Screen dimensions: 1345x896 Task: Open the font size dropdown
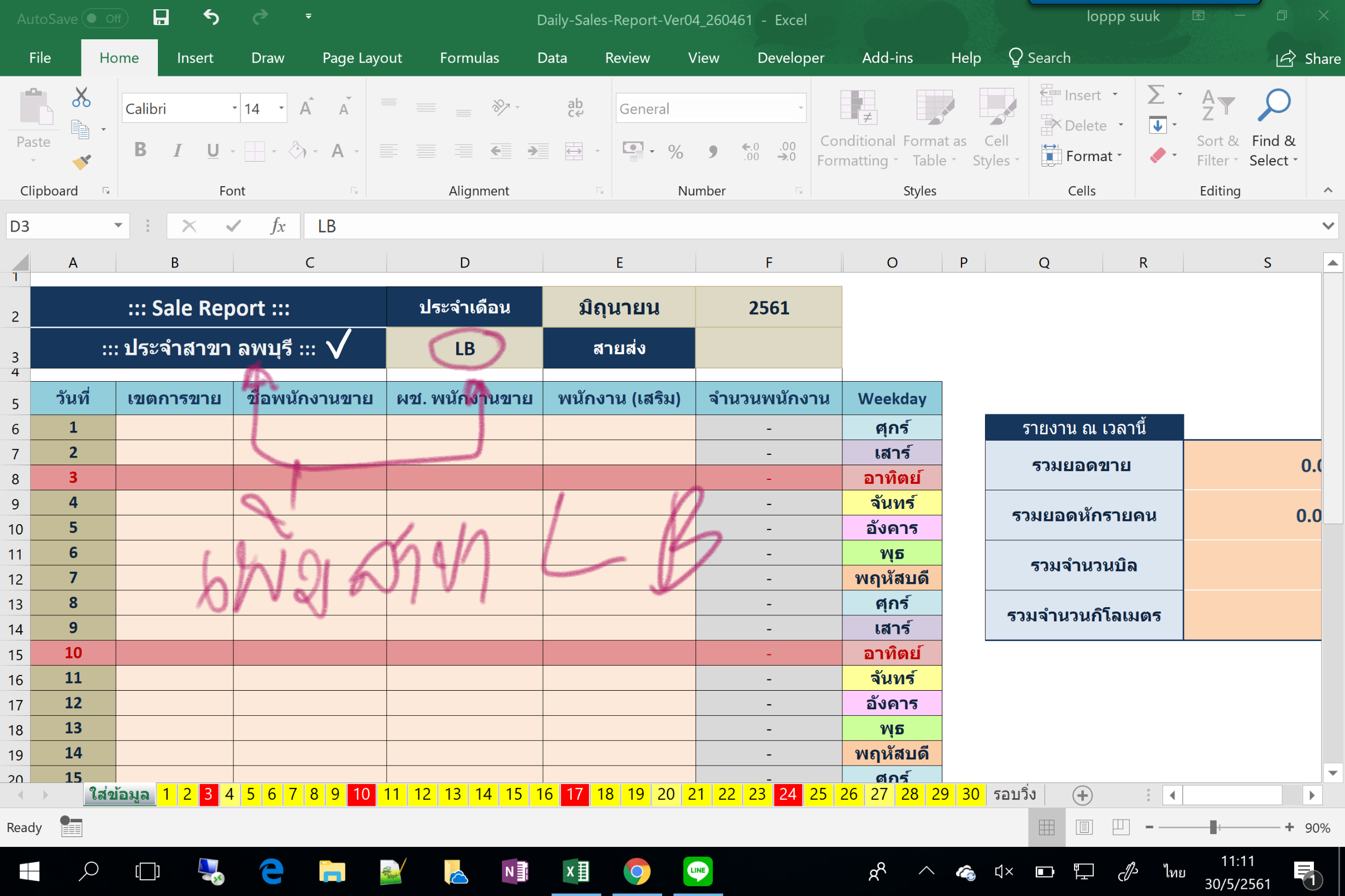coord(281,108)
